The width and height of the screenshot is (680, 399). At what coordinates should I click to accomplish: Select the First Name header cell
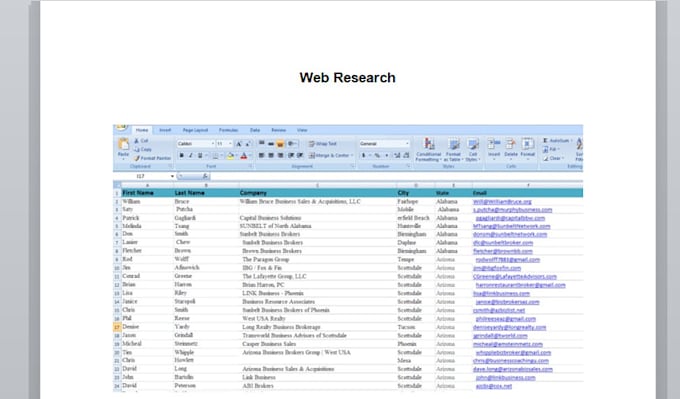tap(147, 193)
